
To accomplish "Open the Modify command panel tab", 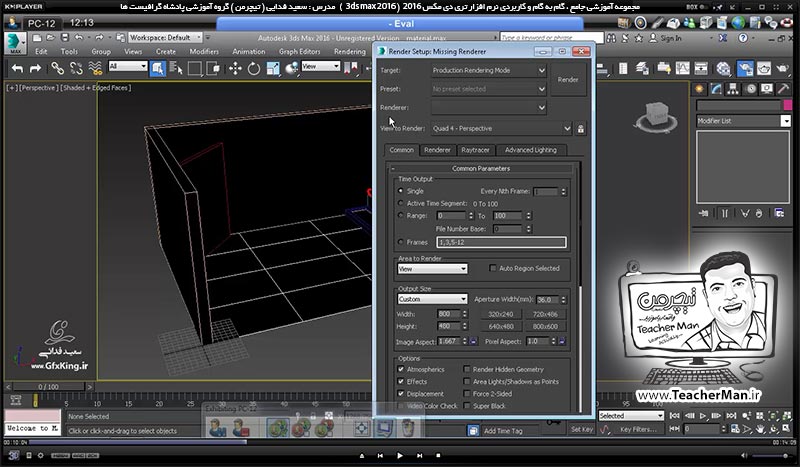I will 716,89.
